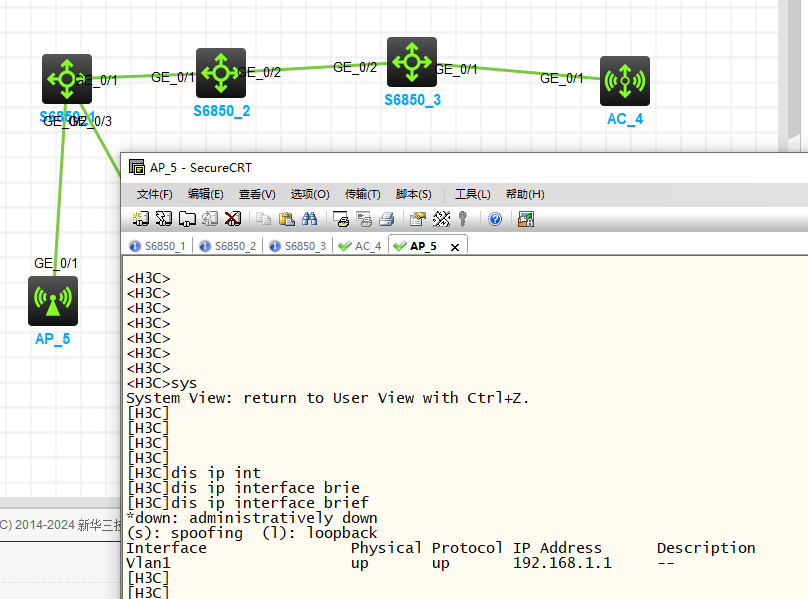The width and height of the screenshot is (808, 599).
Task: Open the 工具(L) menu
Action: (473, 194)
